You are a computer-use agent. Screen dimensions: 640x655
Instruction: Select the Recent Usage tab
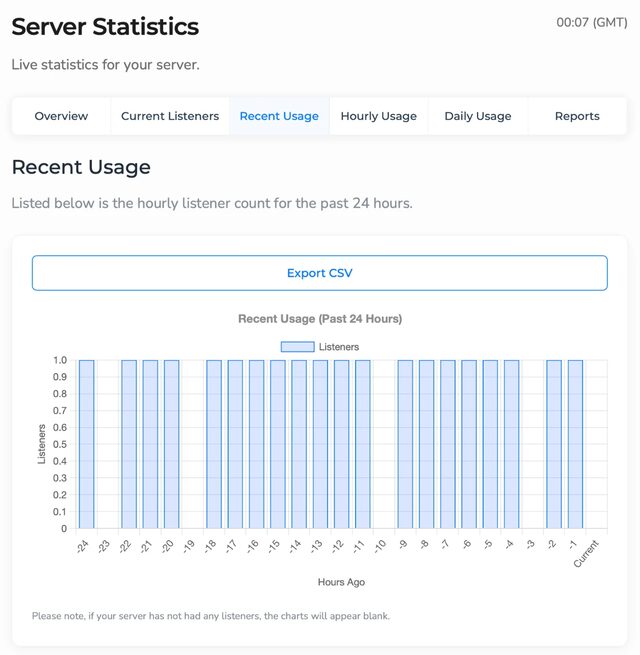pos(279,116)
